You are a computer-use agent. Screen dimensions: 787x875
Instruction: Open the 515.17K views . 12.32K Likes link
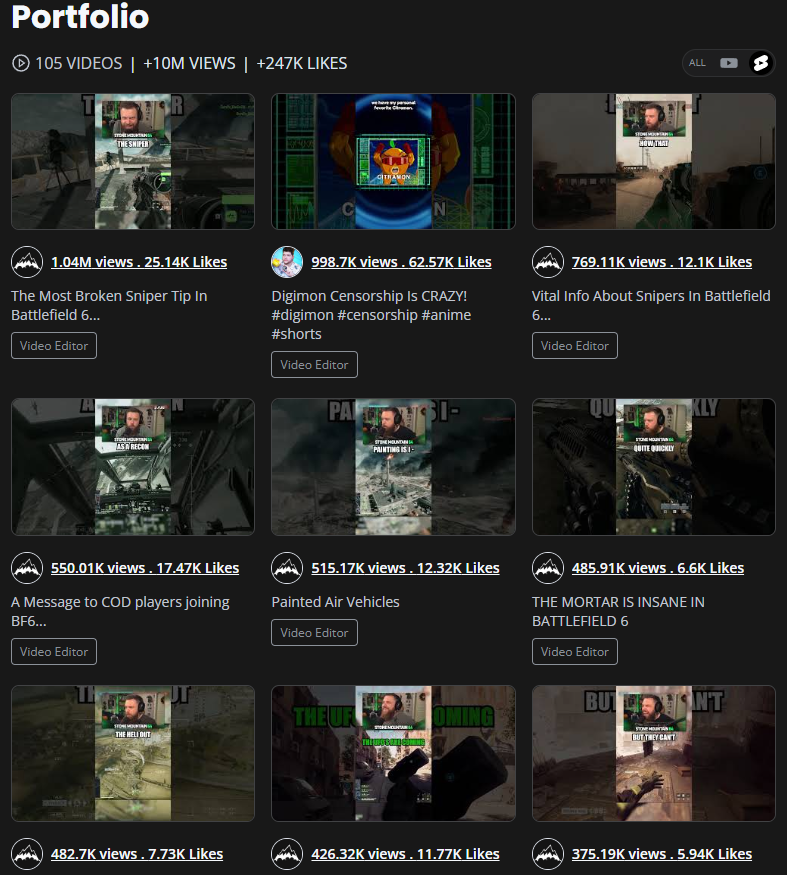pyautogui.click(x=405, y=568)
